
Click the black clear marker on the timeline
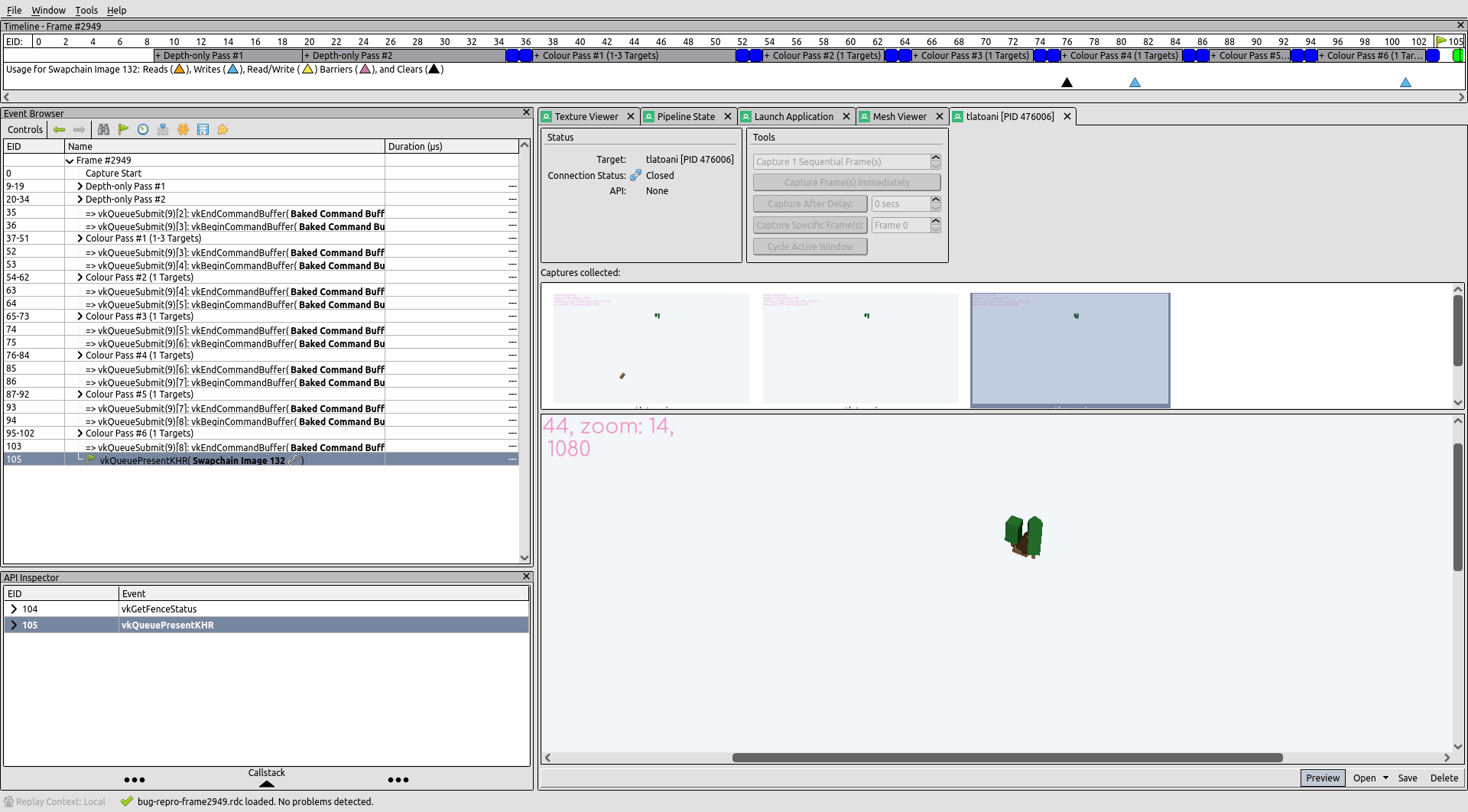[1067, 82]
